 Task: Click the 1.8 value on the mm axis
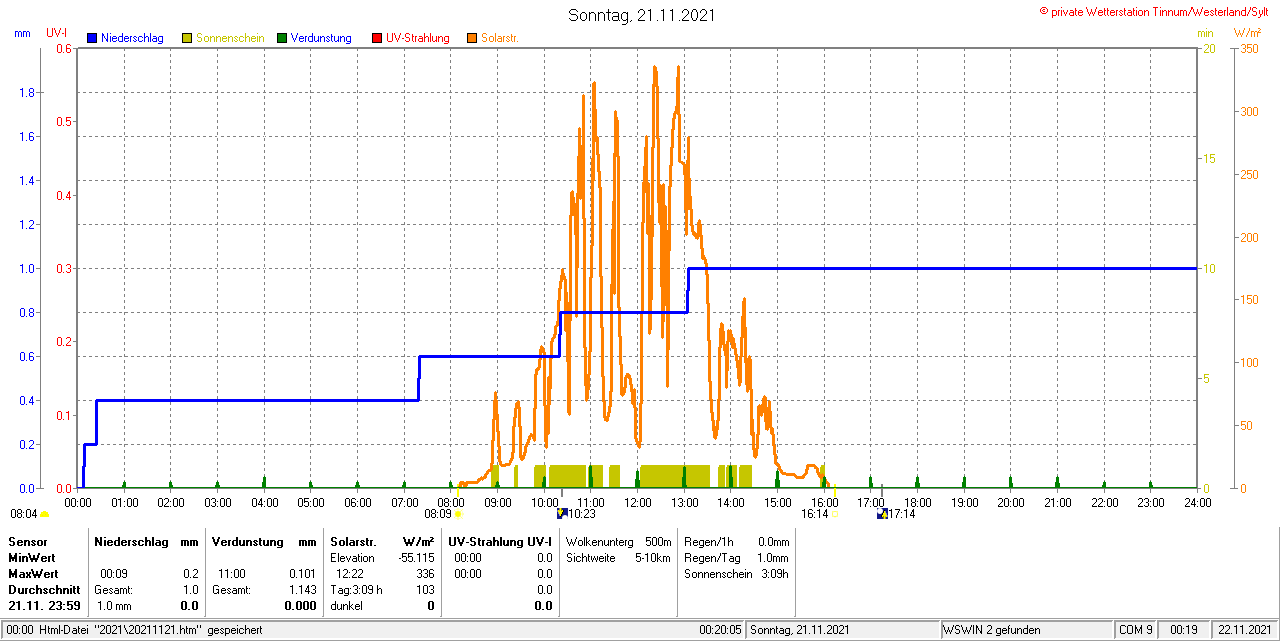28,93
